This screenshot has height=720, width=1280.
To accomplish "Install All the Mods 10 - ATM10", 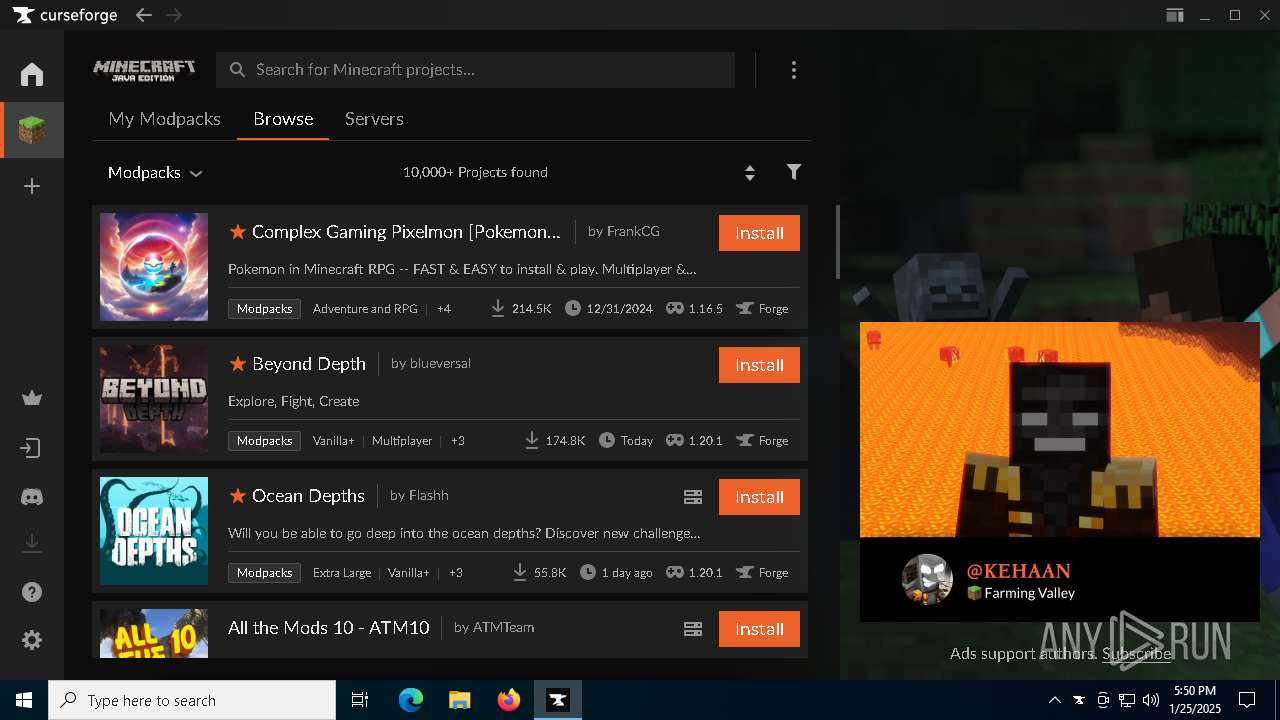I will 759,629.
